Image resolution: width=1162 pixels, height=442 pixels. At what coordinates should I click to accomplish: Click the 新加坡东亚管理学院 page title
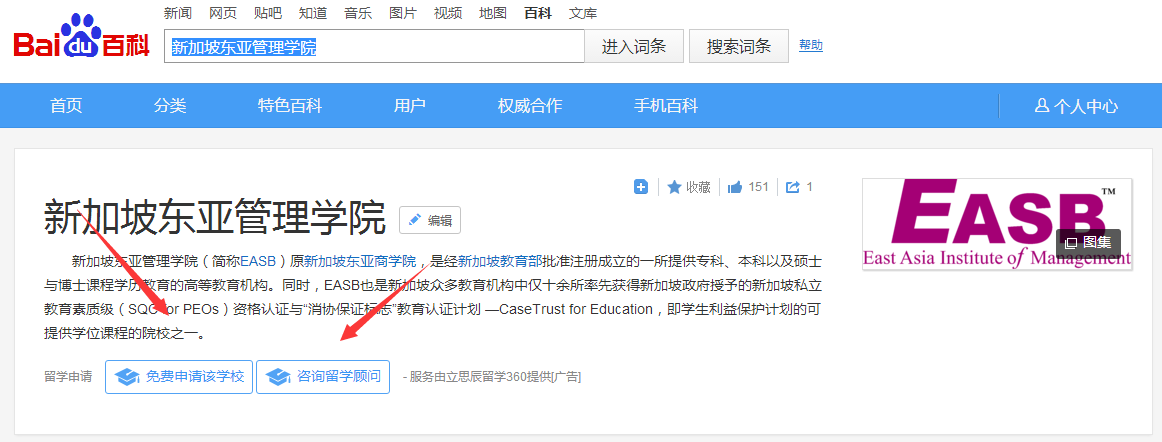click(x=215, y=218)
